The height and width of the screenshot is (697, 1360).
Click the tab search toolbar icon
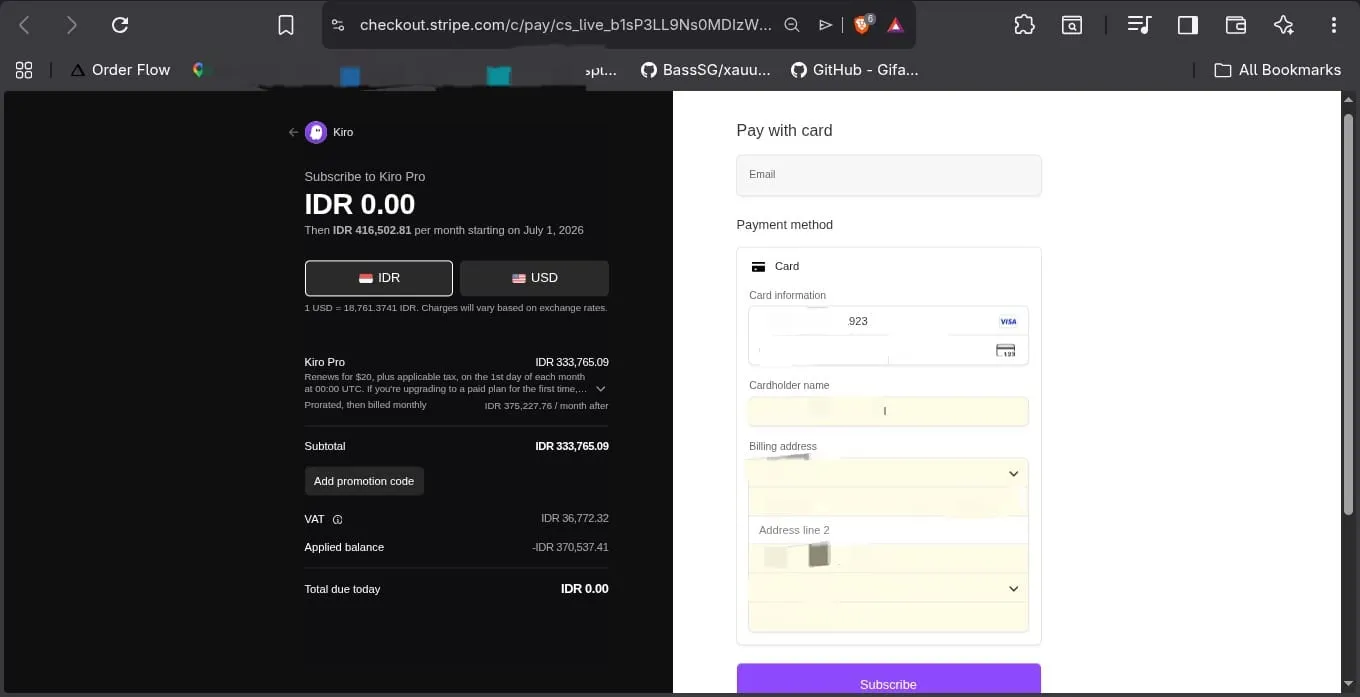(x=1071, y=25)
